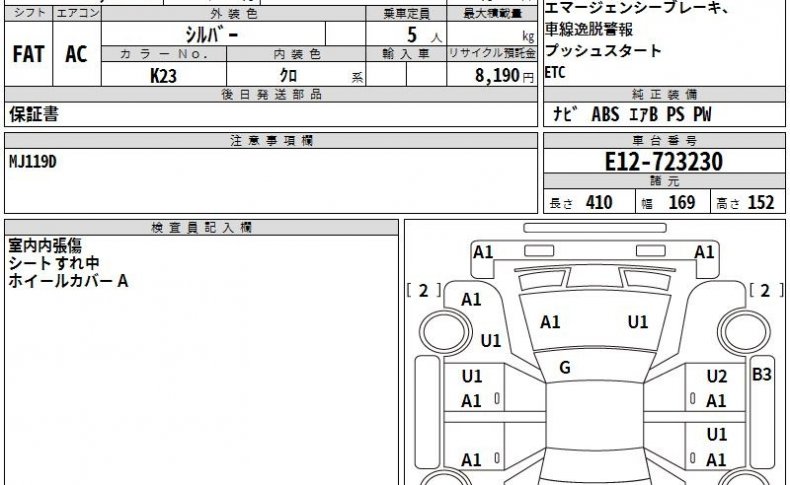The width and height of the screenshot is (790, 485).
Task: Click the U2 damage mark
Action: 716,376
